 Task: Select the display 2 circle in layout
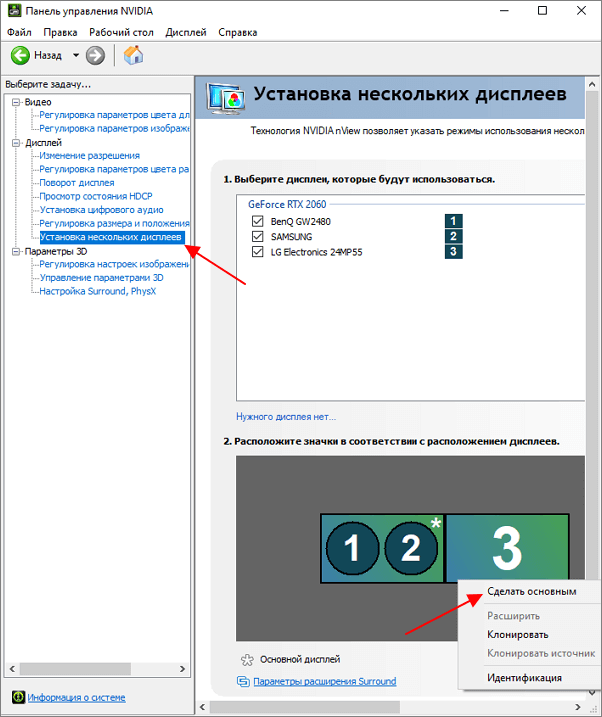point(411,548)
